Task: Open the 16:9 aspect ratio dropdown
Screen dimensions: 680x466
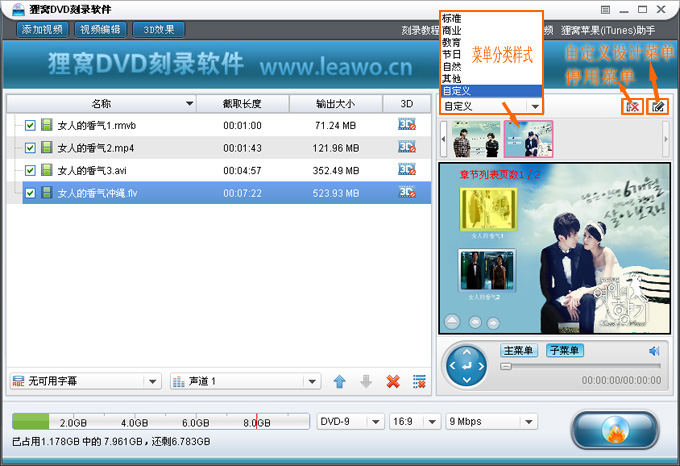Action: [x=414, y=421]
